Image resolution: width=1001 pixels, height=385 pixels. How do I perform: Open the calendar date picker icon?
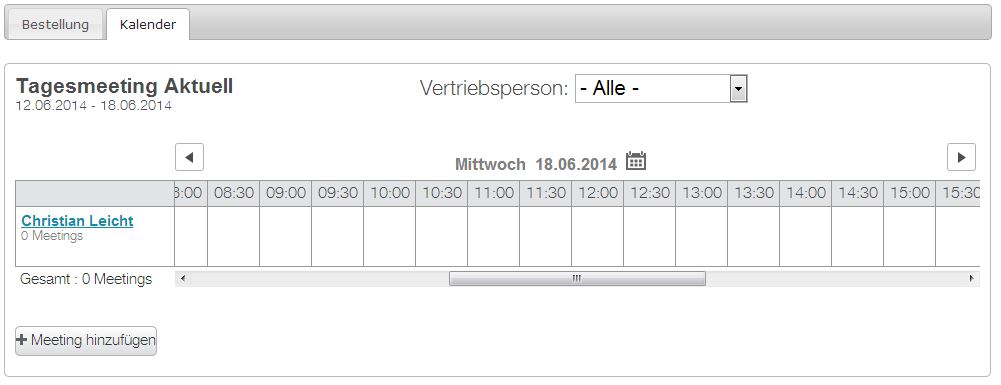click(x=636, y=161)
